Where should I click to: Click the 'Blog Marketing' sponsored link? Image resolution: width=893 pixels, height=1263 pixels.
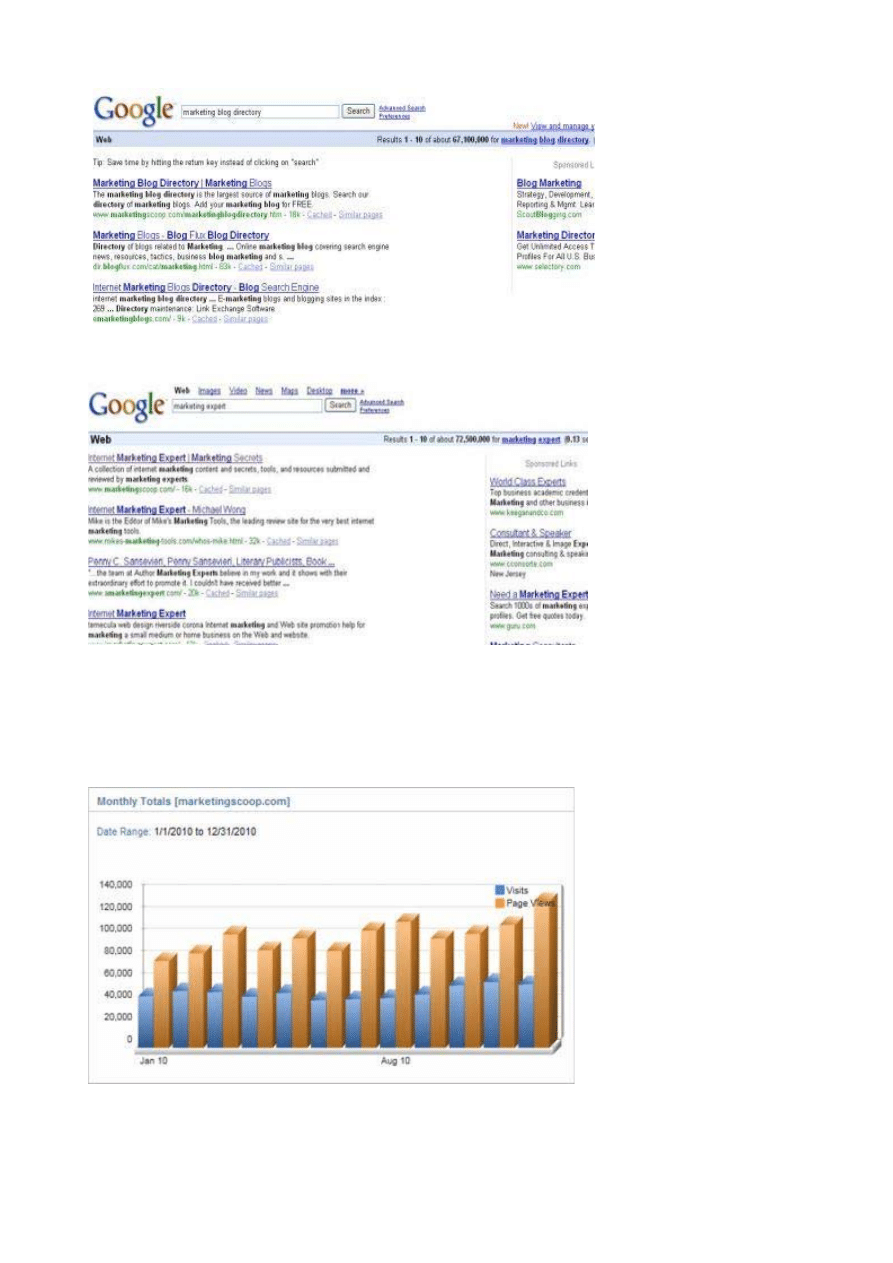(x=548, y=183)
